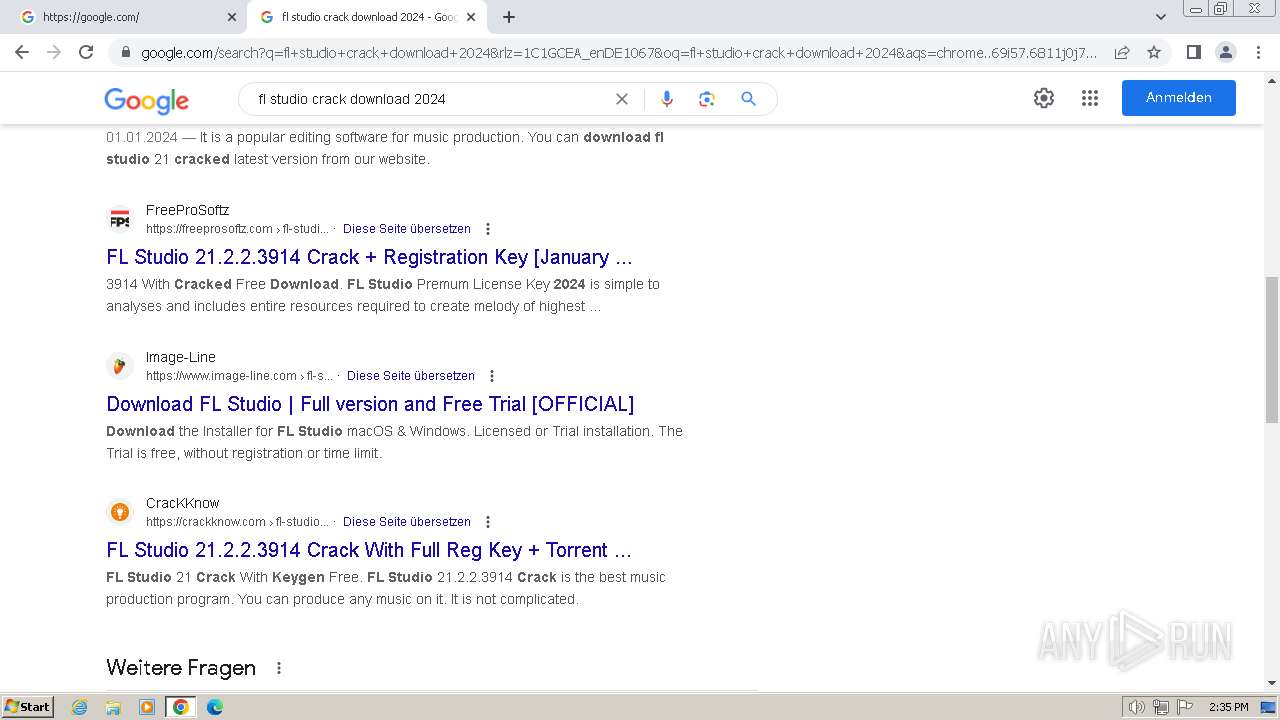This screenshot has width=1280, height=720.
Task: Translate the CracKKnow page via Diese Seite übersetzen
Action: click(x=406, y=522)
